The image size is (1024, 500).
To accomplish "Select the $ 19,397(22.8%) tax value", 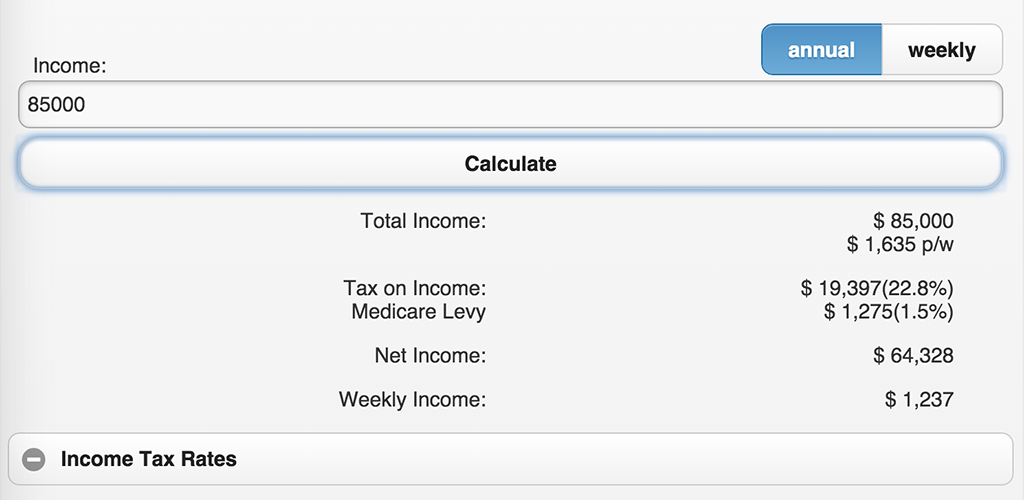I will tap(877, 289).
